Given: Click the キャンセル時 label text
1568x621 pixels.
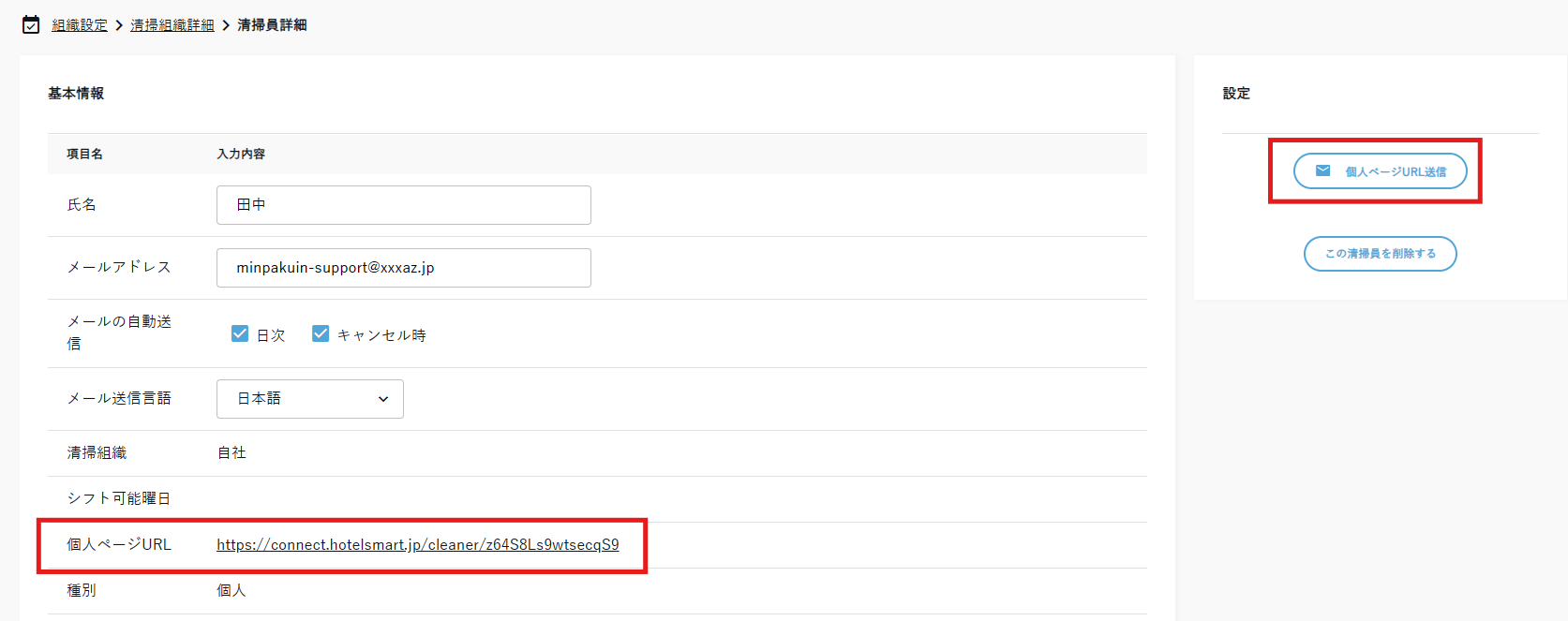Looking at the screenshot, I should 381,335.
